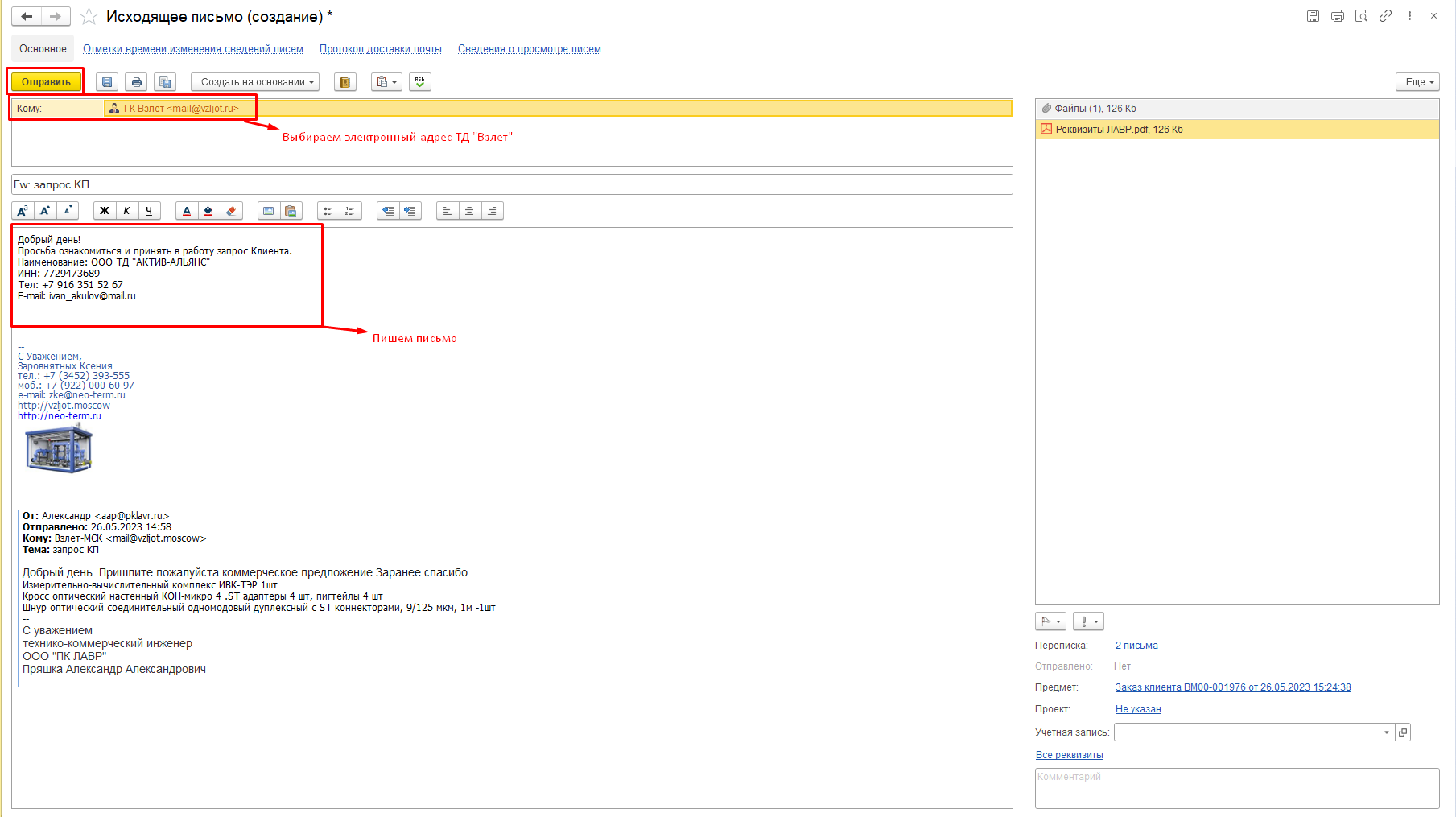Open the Сведения о просмотре писем tab
This screenshot has width=1456, height=817.
point(530,49)
